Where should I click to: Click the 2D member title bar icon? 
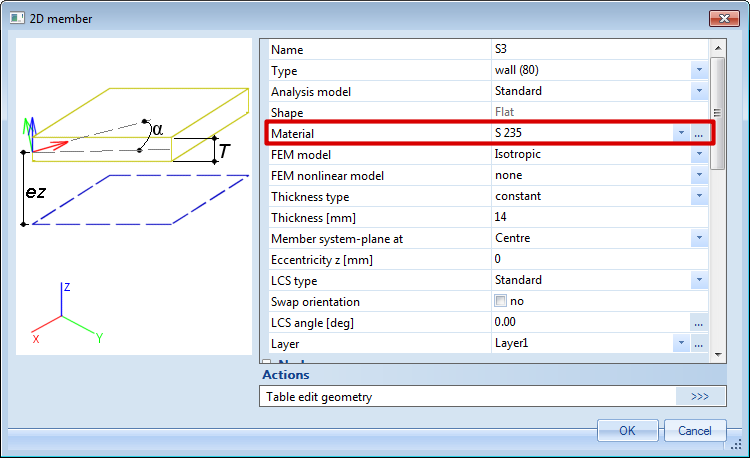coord(17,18)
